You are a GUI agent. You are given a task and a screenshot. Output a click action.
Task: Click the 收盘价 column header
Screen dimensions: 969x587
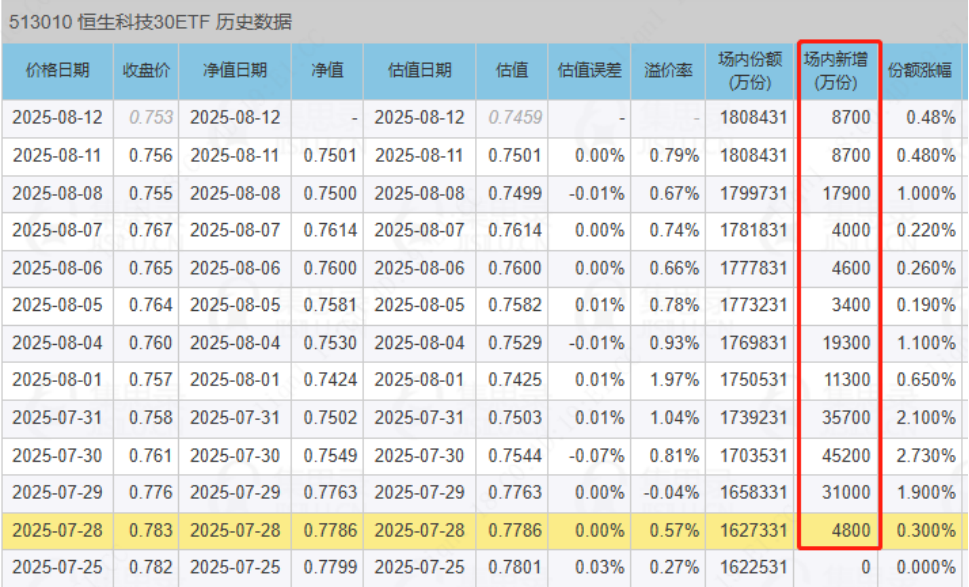click(x=146, y=70)
